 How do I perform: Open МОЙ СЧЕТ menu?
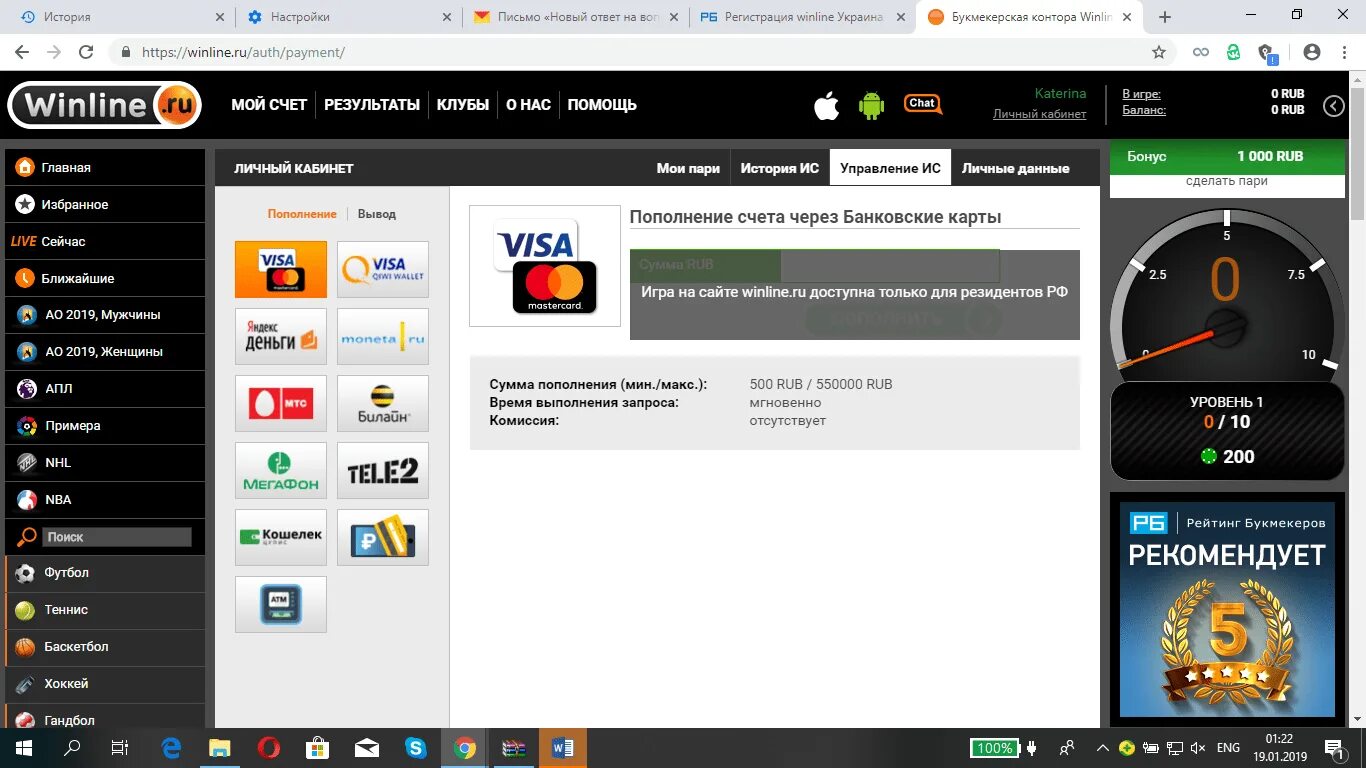[269, 105]
